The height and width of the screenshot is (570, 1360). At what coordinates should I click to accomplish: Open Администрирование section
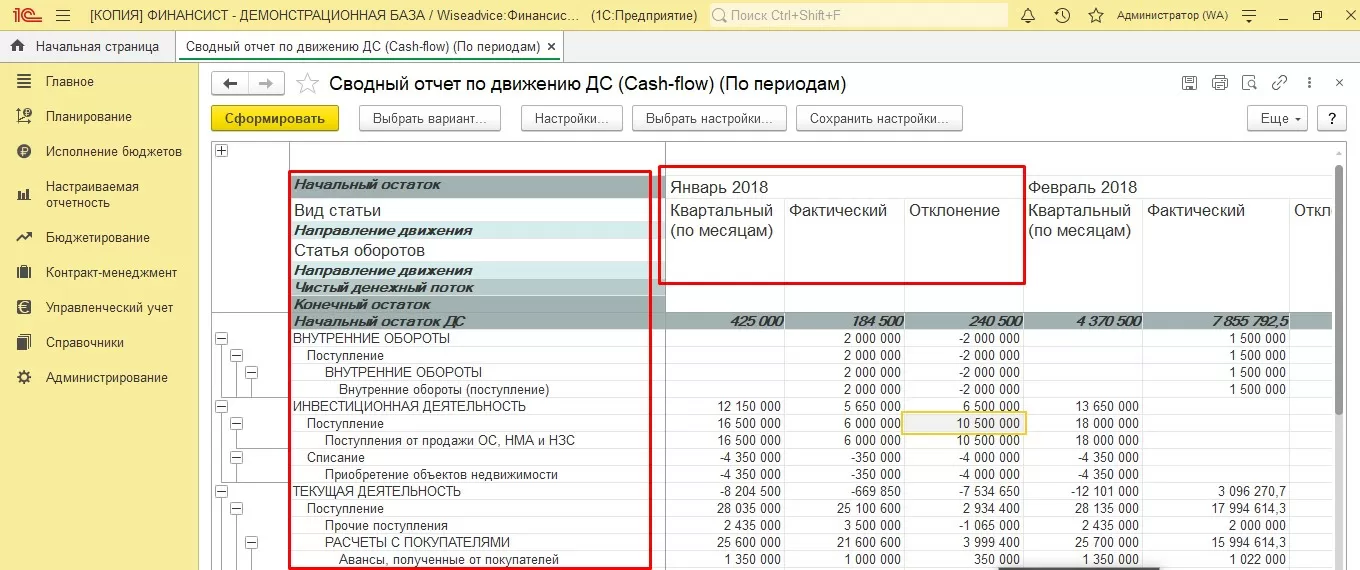pos(106,377)
